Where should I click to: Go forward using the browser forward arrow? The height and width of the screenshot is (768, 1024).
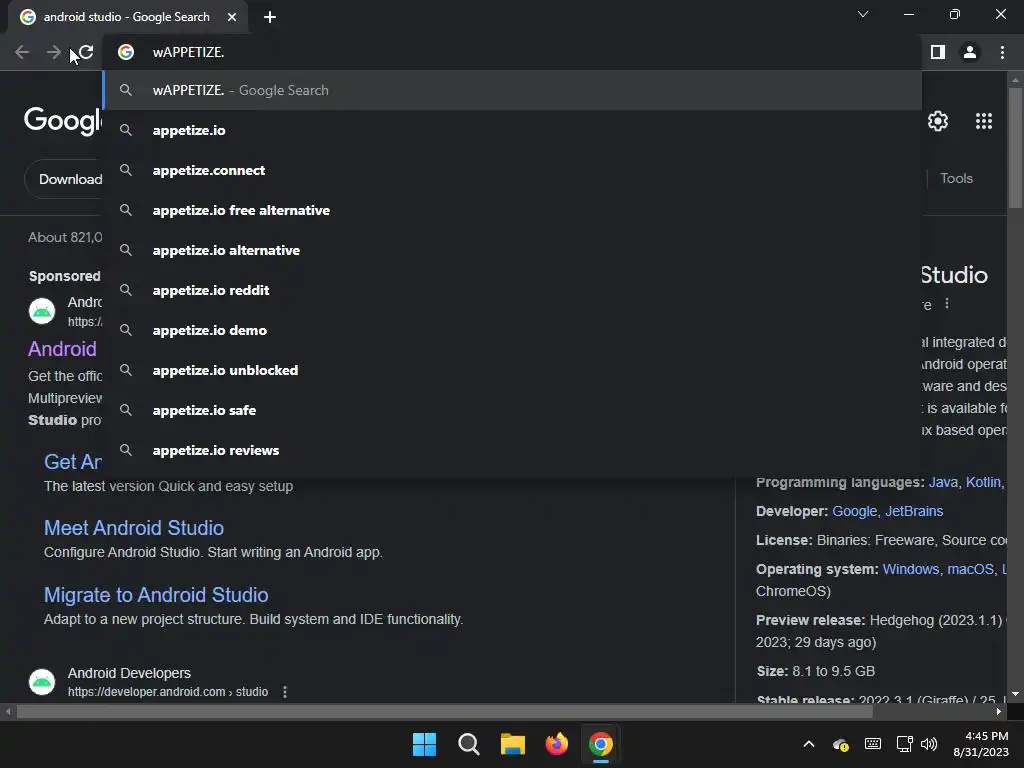54,52
